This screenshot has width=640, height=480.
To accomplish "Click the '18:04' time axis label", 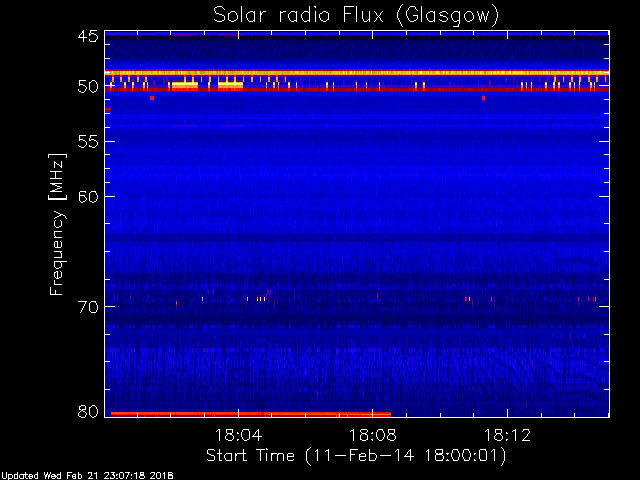I will pos(238,435).
